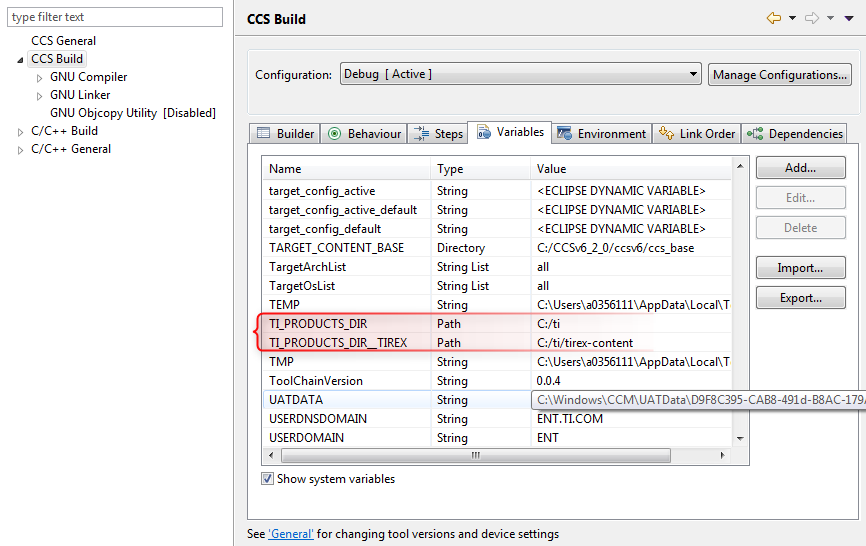Viewport: 866px width, 546px height.
Task: Click the Delete button
Action: click(x=800, y=227)
